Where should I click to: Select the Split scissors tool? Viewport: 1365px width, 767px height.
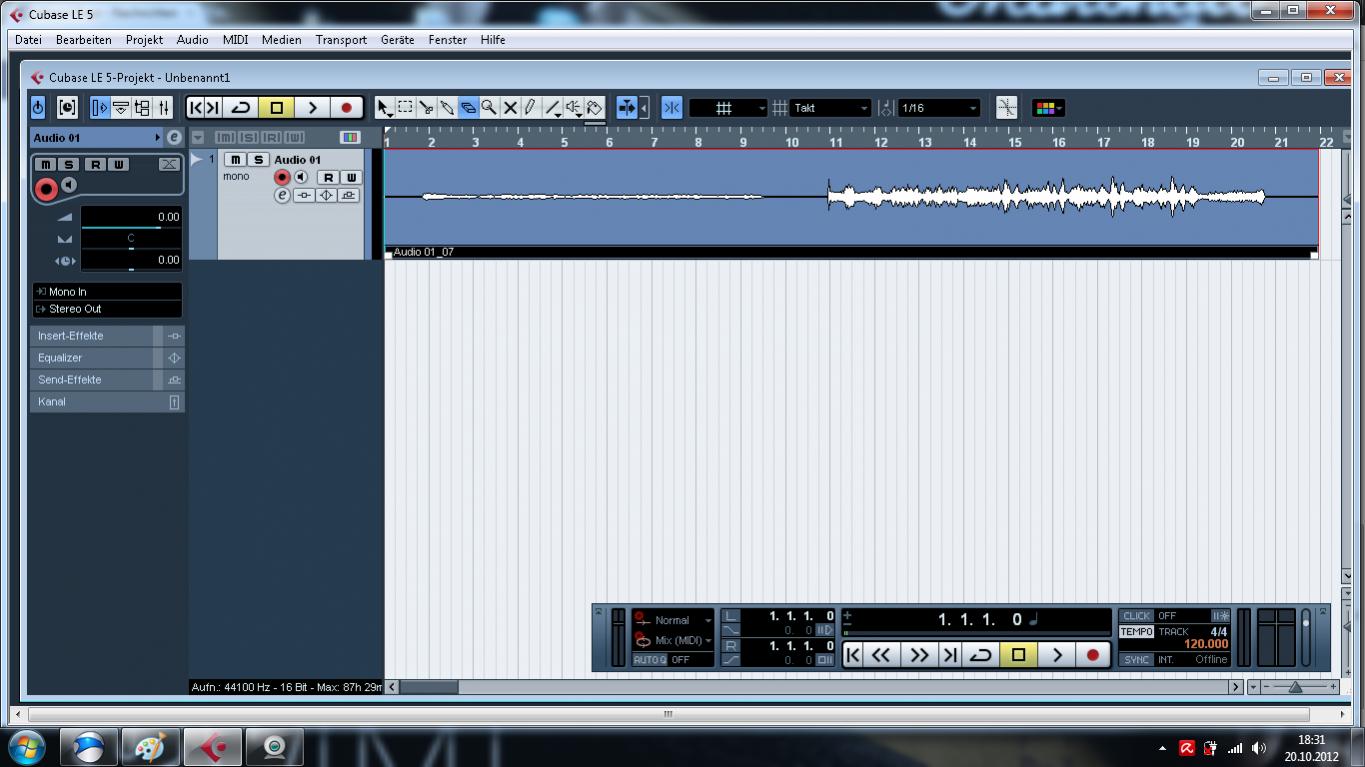coord(426,107)
